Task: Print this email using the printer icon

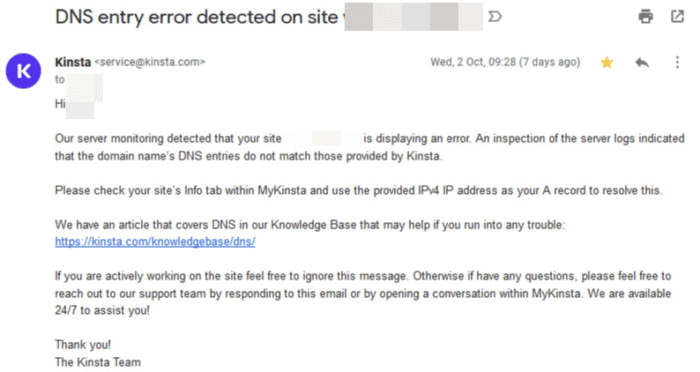Action: (x=646, y=17)
